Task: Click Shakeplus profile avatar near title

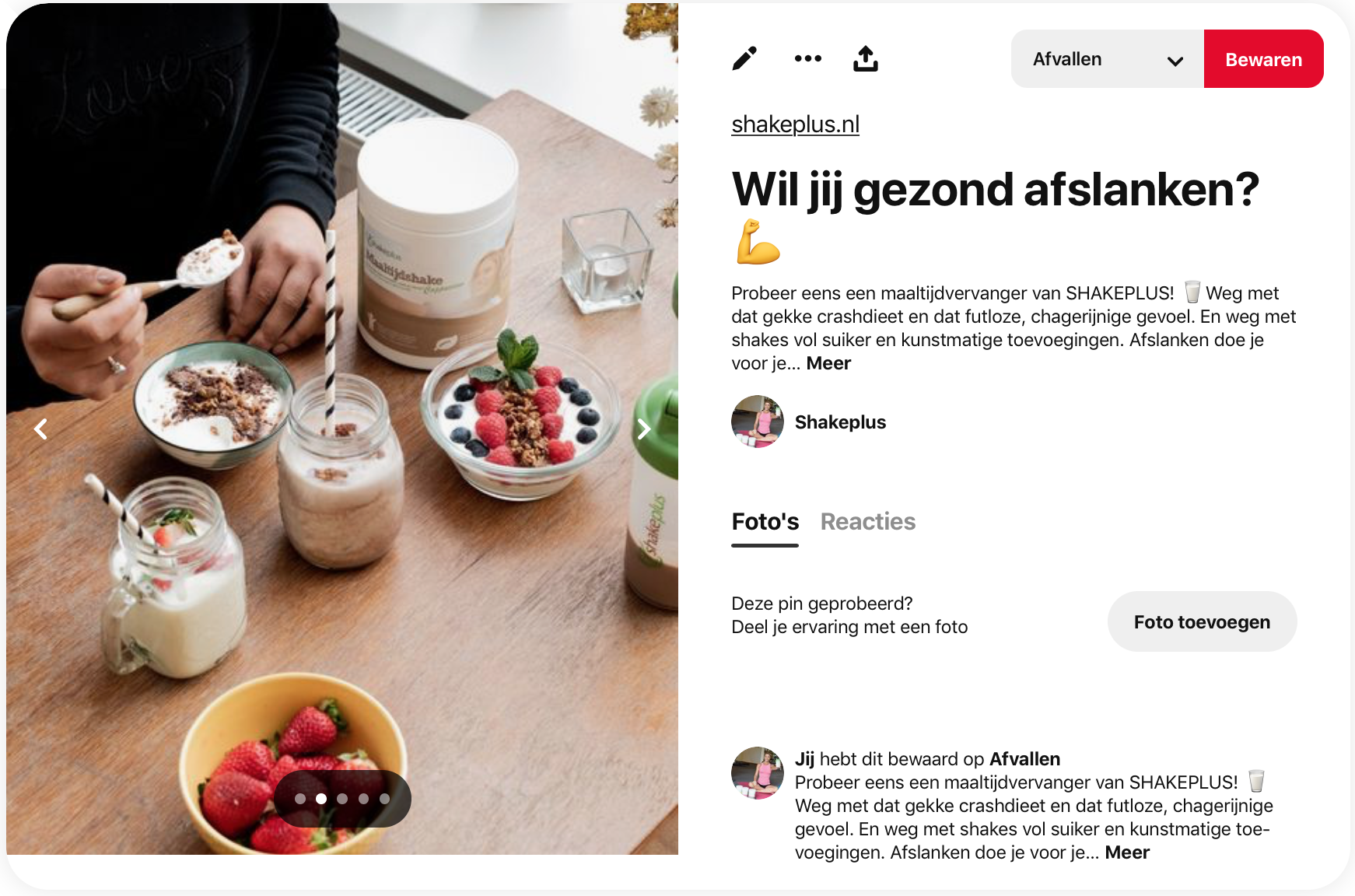Action: coord(758,422)
